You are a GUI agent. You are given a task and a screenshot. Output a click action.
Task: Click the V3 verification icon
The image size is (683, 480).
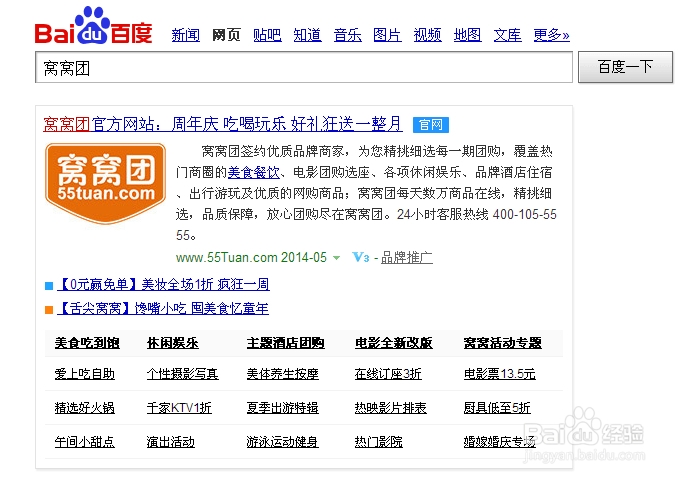pyautogui.click(x=360, y=257)
